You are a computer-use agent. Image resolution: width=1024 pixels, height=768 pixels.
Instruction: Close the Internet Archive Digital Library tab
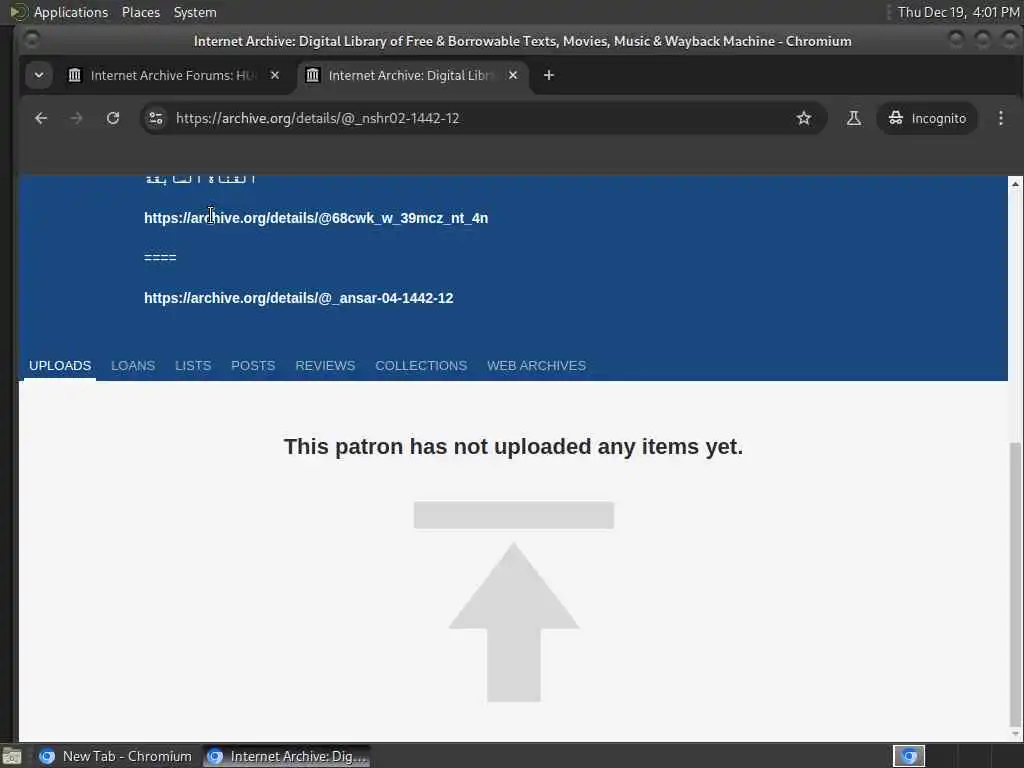(x=513, y=75)
